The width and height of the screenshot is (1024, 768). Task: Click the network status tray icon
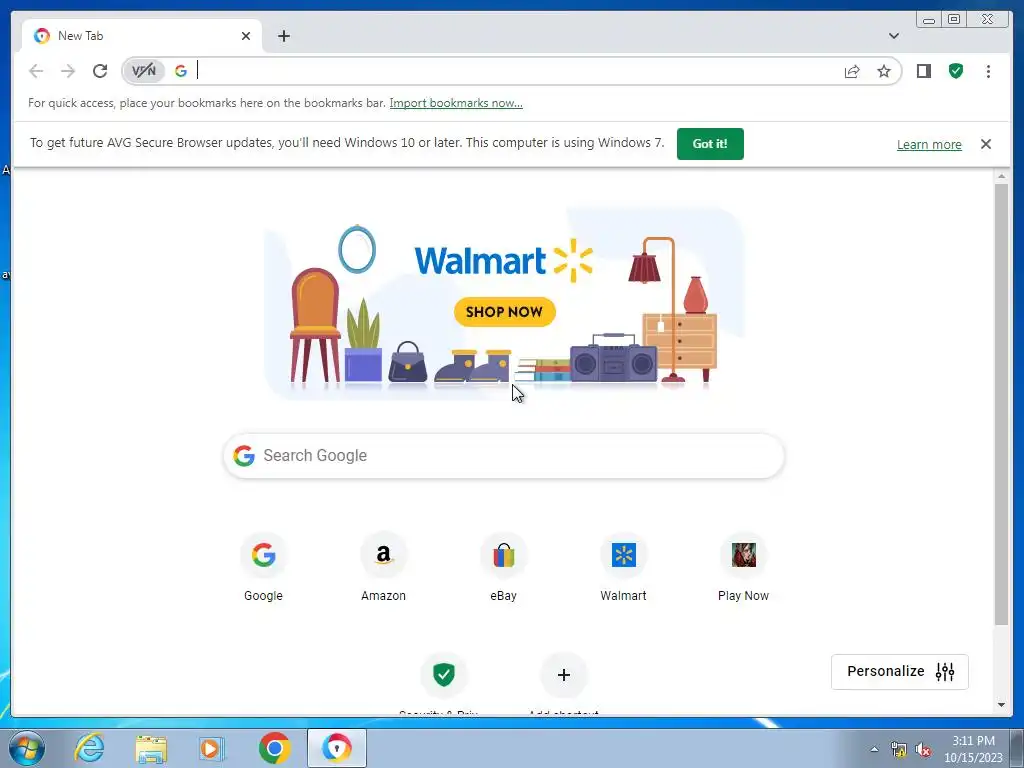pos(899,749)
